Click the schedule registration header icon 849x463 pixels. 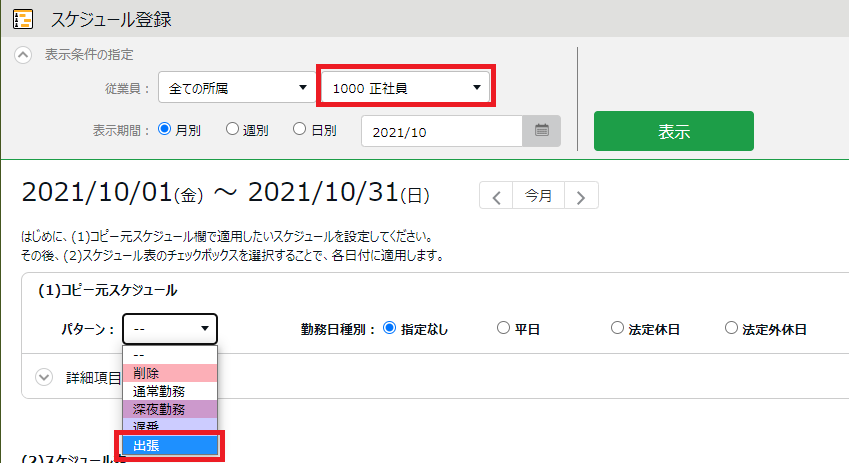tap(21, 18)
